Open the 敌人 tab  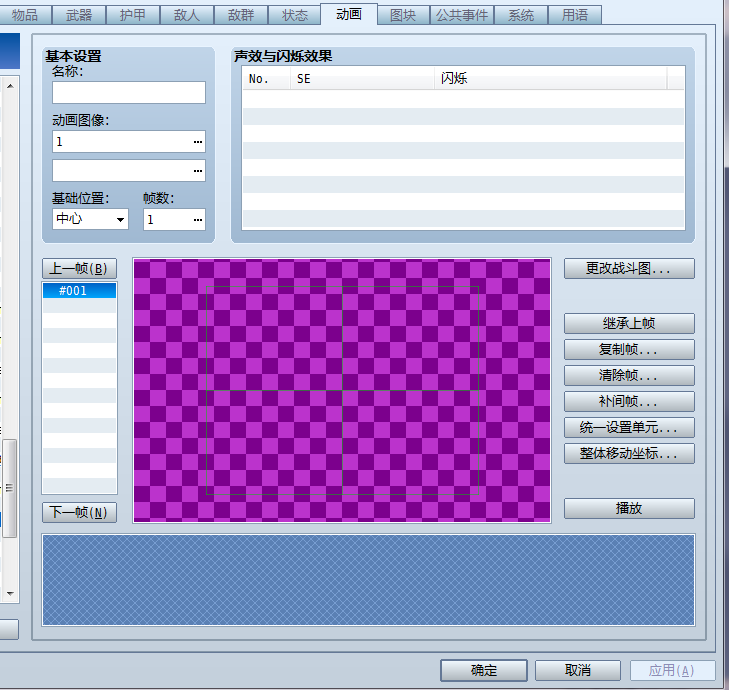pyautogui.click(x=187, y=15)
